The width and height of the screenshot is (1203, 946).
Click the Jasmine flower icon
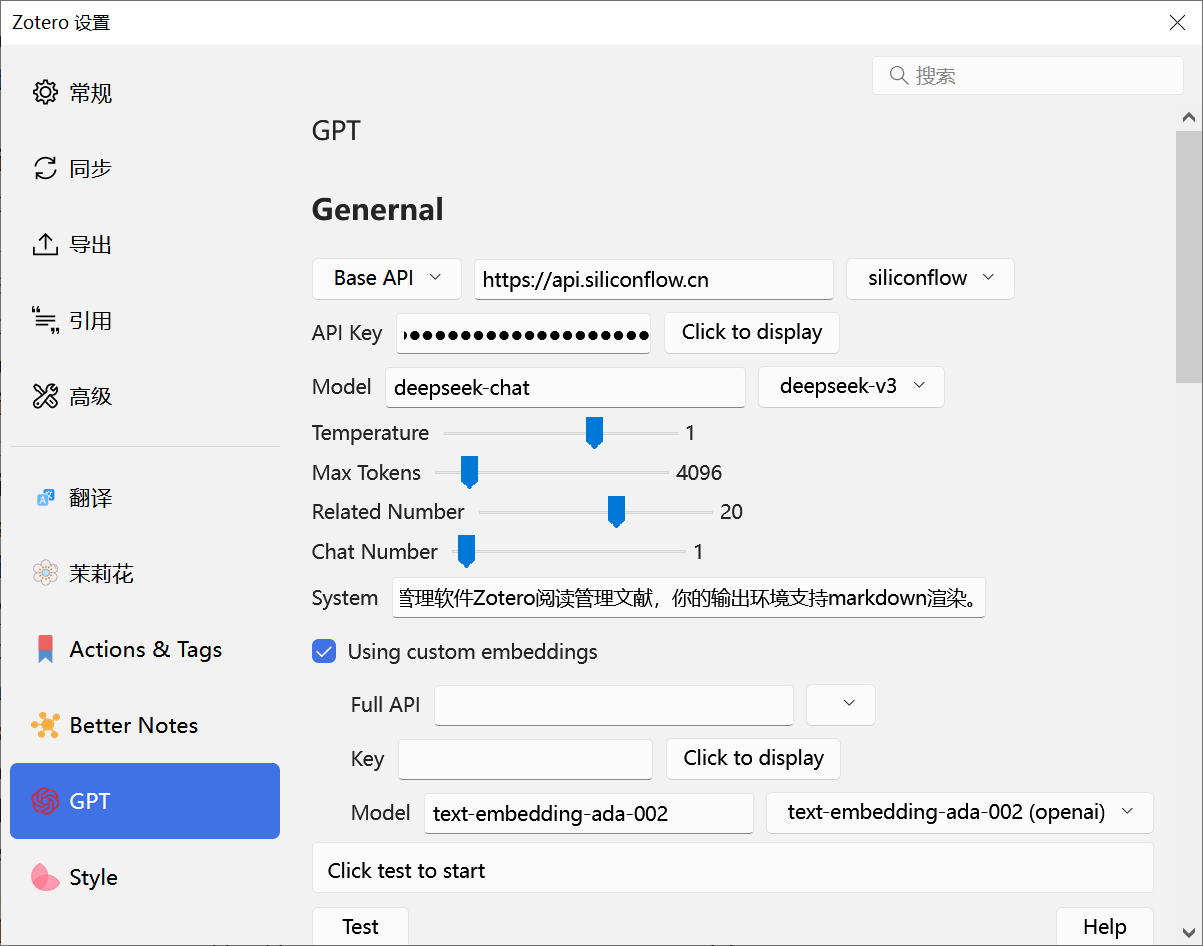click(45, 573)
